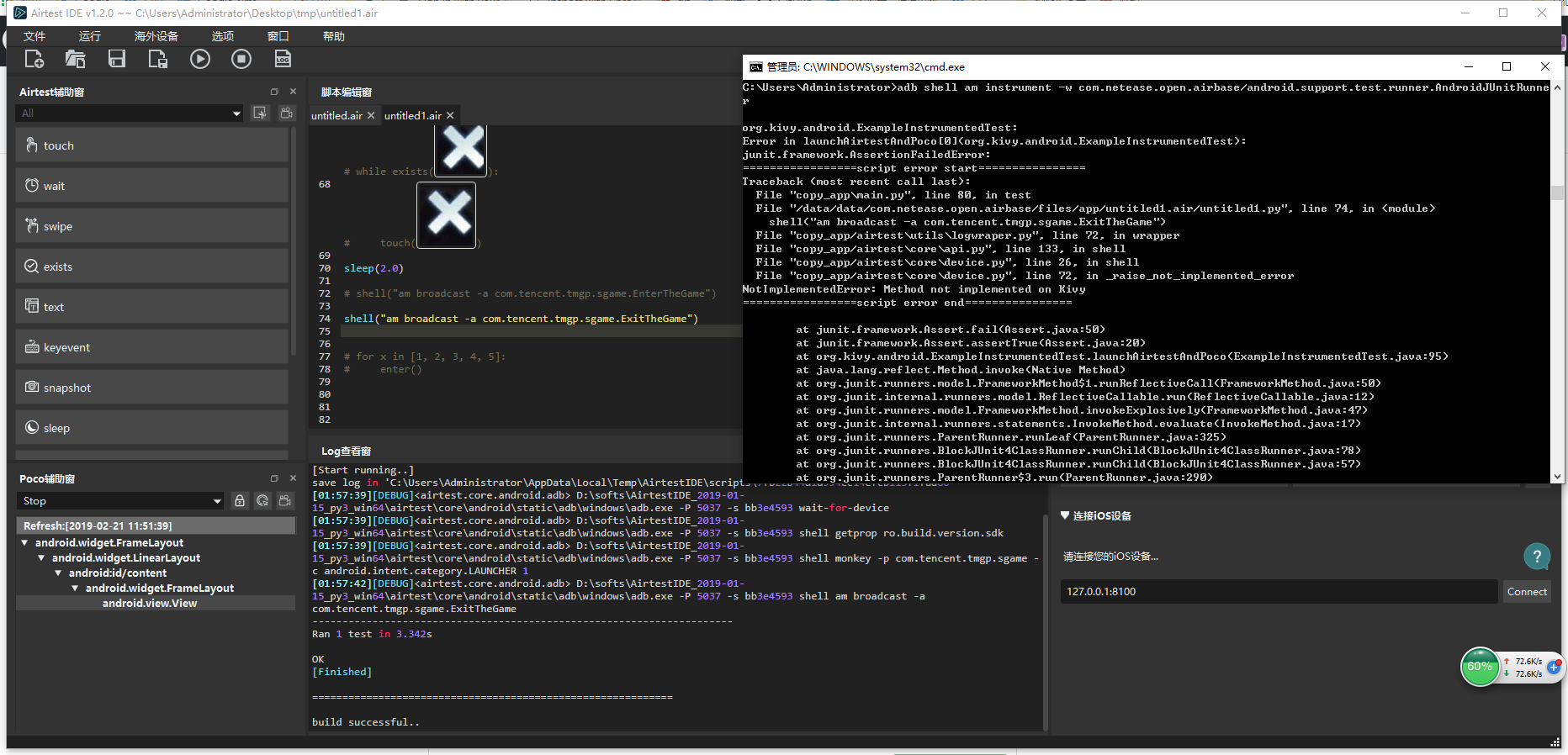Image resolution: width=1568 pixels, height=755 pixels.
Task: Open the 文件 menu
Action: (x=34, y=36)
